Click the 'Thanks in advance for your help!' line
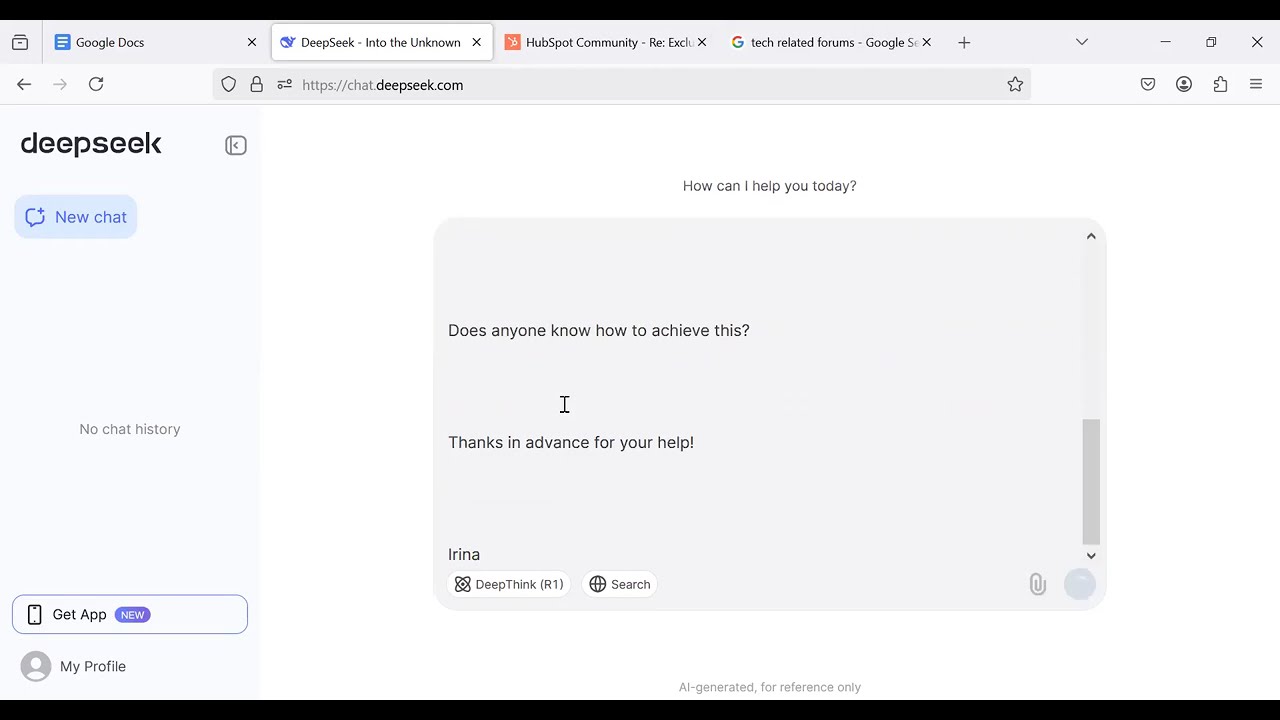1280x720 pixels. coord(571,443)
